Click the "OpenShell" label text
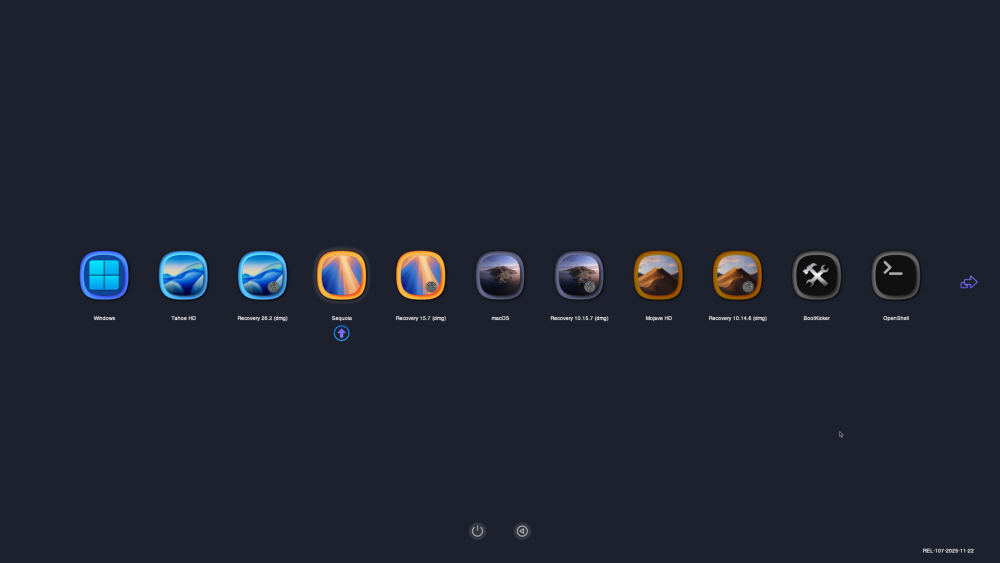 [x=895, y=318]
